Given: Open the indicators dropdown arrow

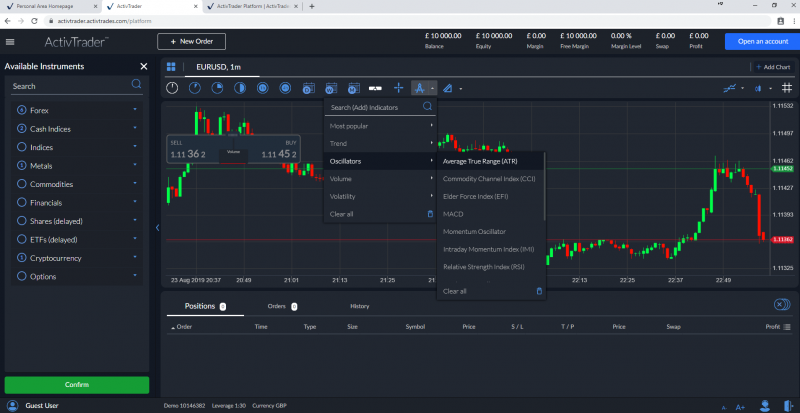Looking at the screenshot, I should pyautogui.click(x=433, y=88).
